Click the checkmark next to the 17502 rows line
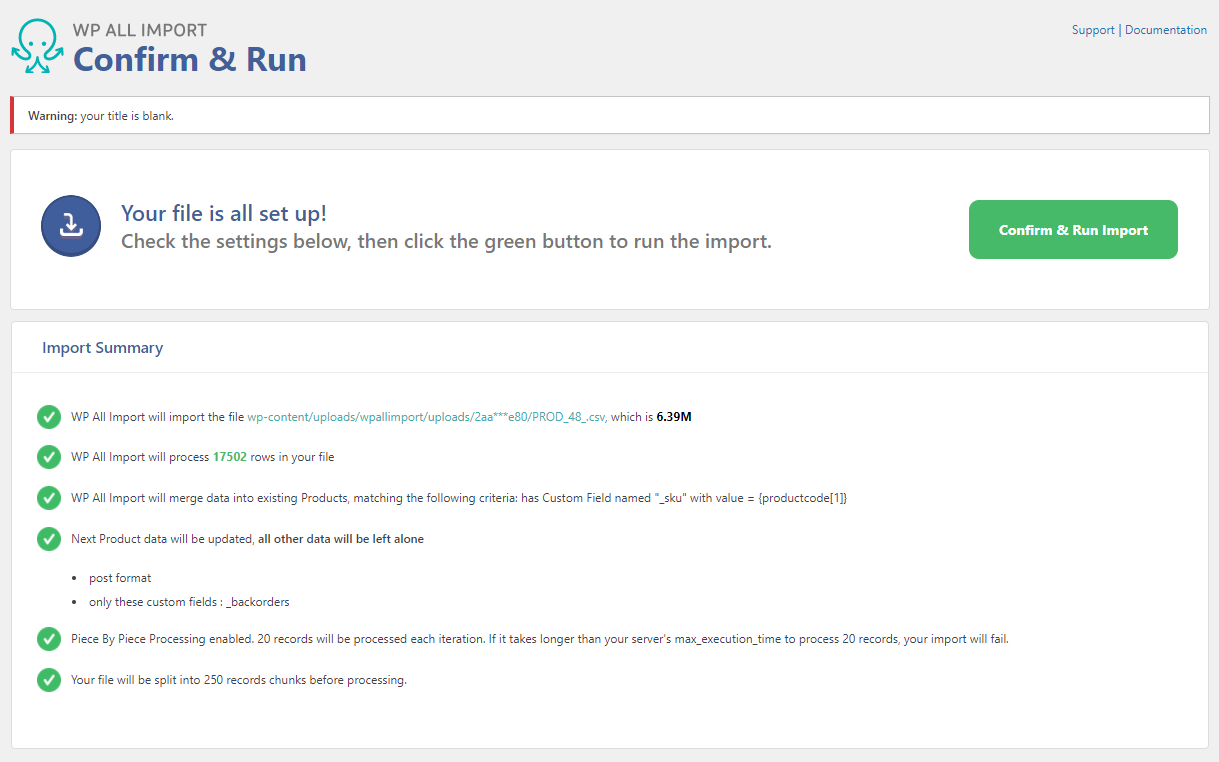The width and height of the screenshot is (1219, 762). 48,457
